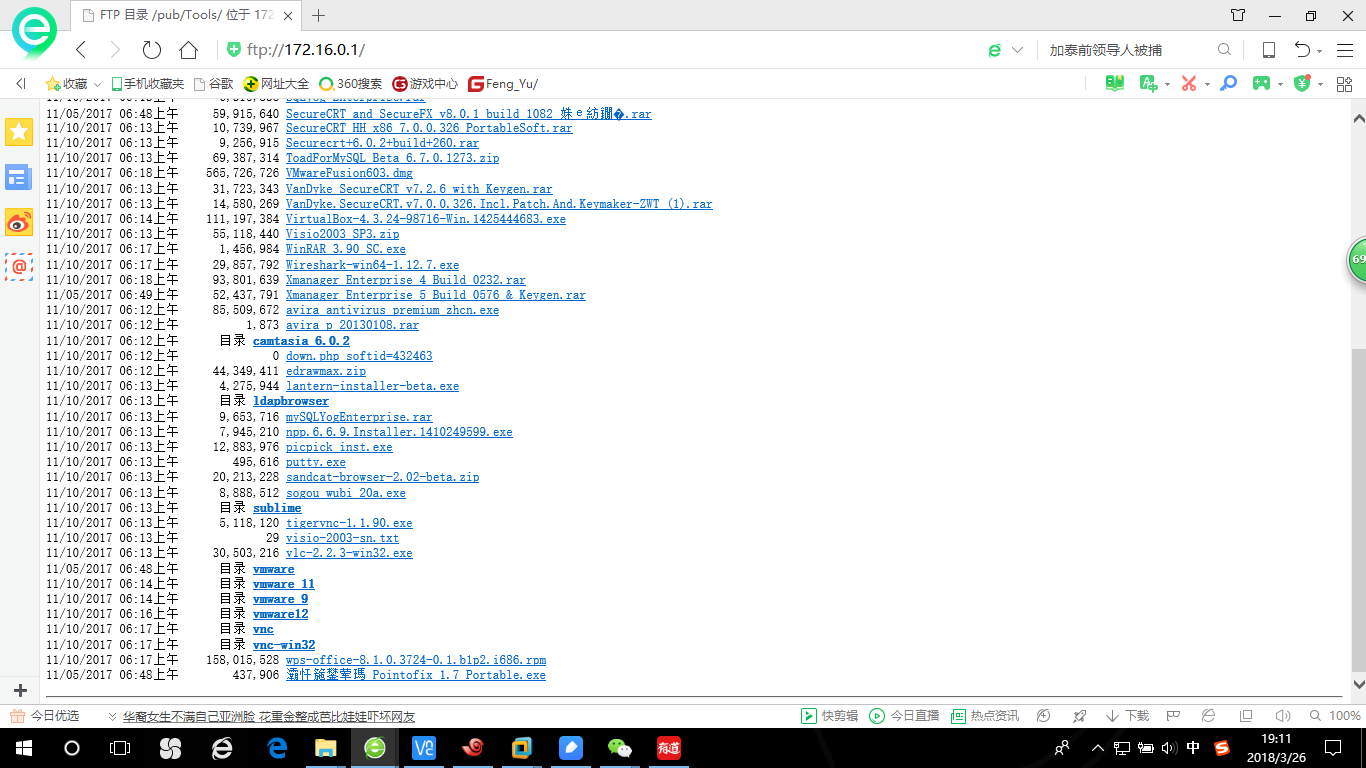Collapse the sidebar using the bookmarks bar arrow

[x=20, y=84]
